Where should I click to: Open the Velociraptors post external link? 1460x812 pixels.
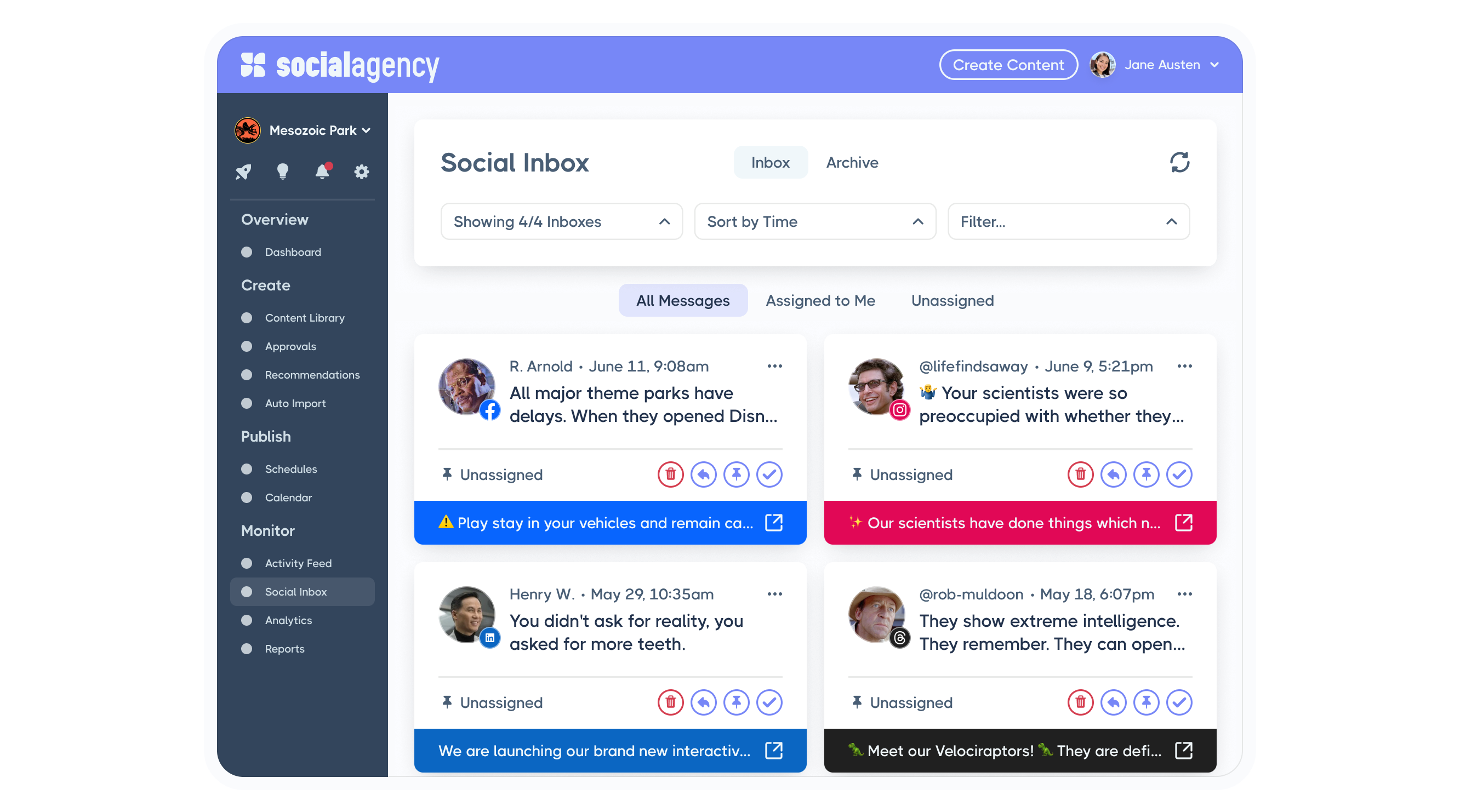click(x=1183, y=750)
